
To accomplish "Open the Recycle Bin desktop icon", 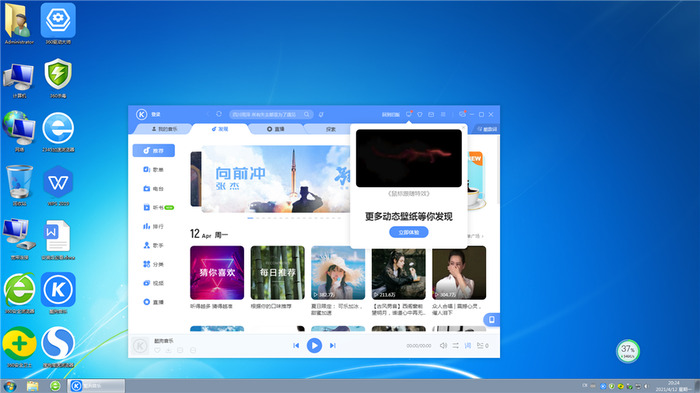I will point(19,186).
